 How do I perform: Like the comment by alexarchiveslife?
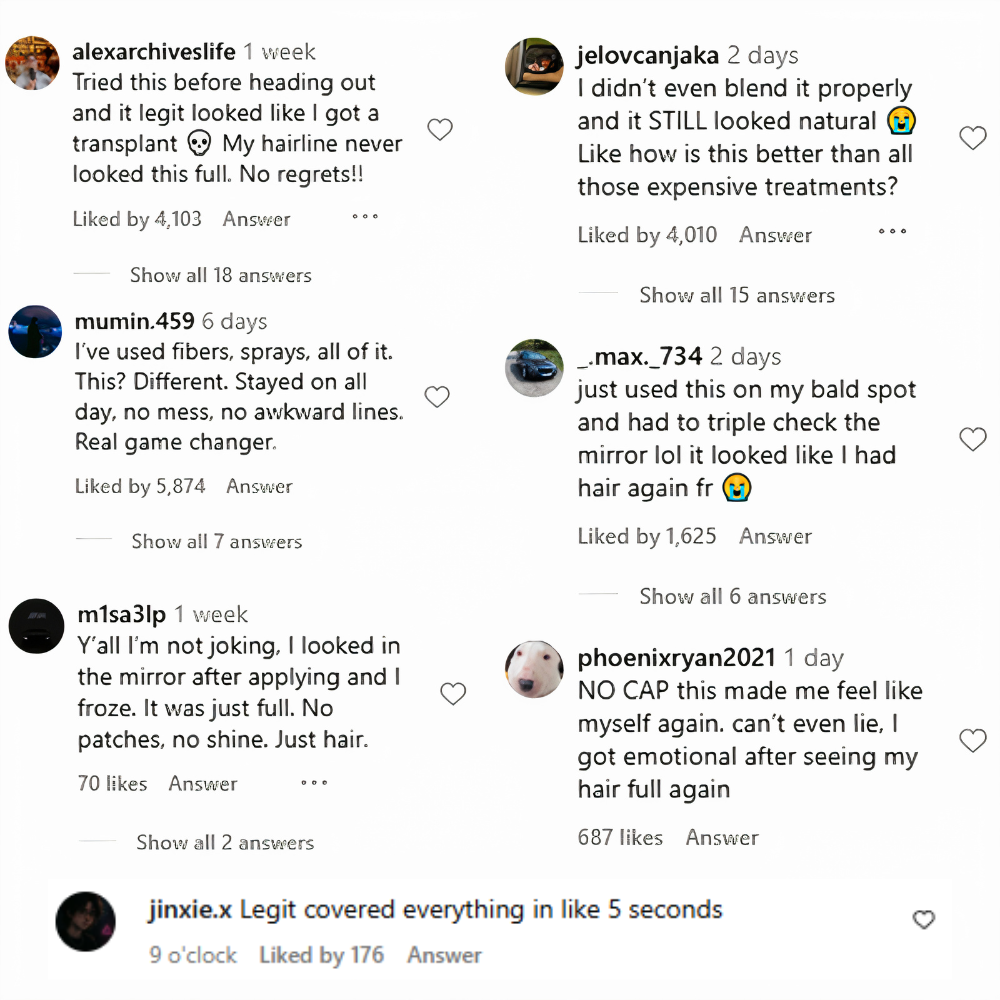[440, 129]
